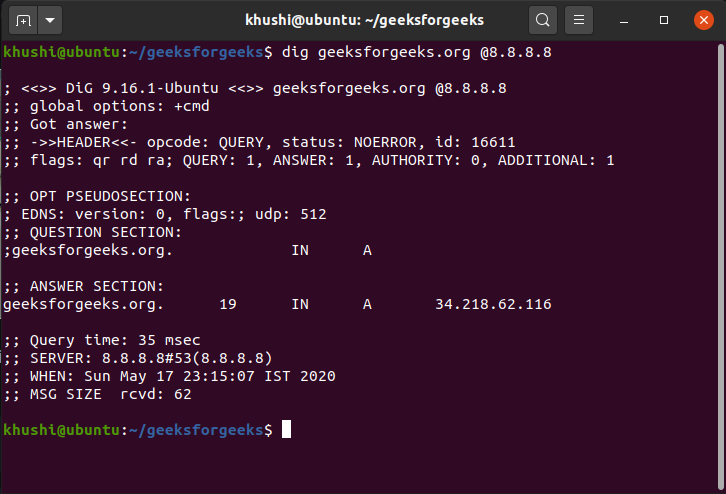Click the IP address 34.218.62.116
Viewport: 726px width, 494px height.
point(493,304)
